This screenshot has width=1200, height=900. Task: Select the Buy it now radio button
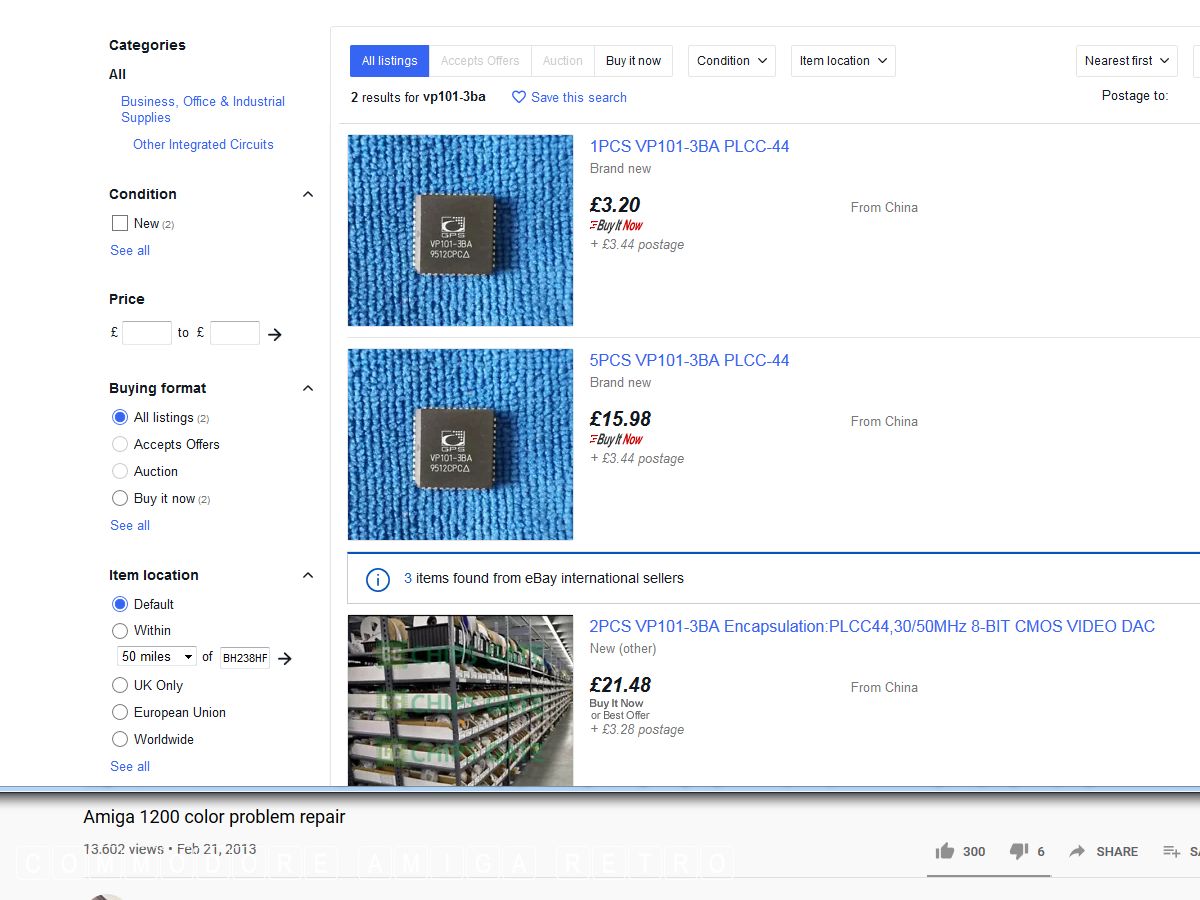coord(120,498)
